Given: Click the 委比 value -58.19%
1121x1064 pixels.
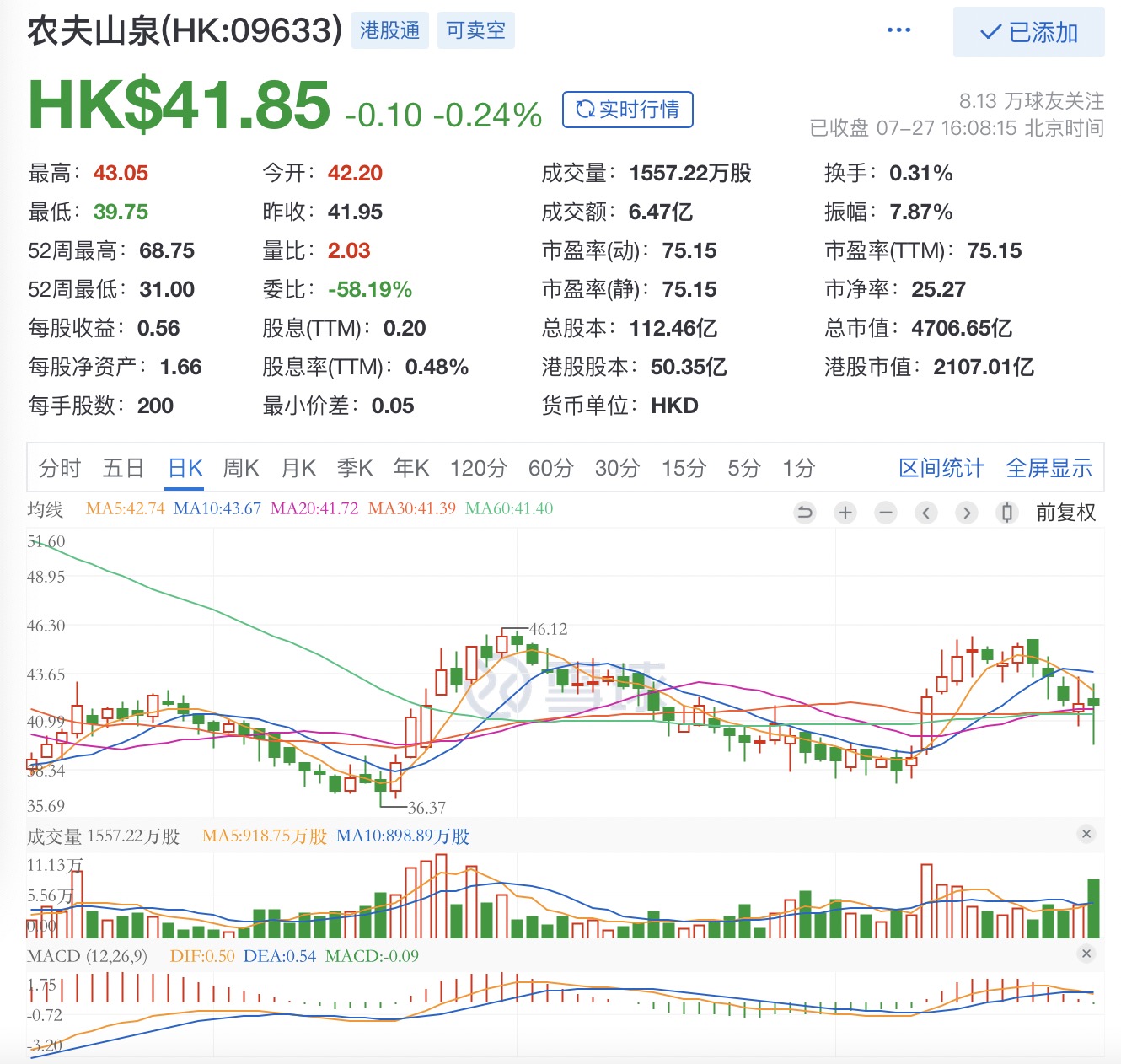Looking at the screenshot, I should (x=370, y=290).
